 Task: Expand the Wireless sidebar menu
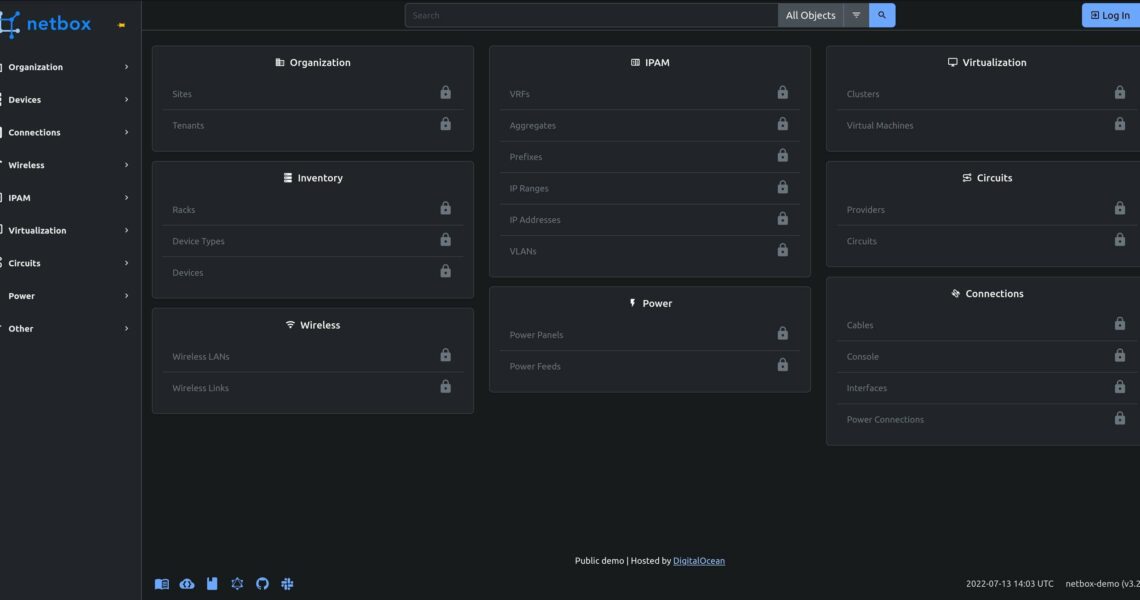click(66, 165)
